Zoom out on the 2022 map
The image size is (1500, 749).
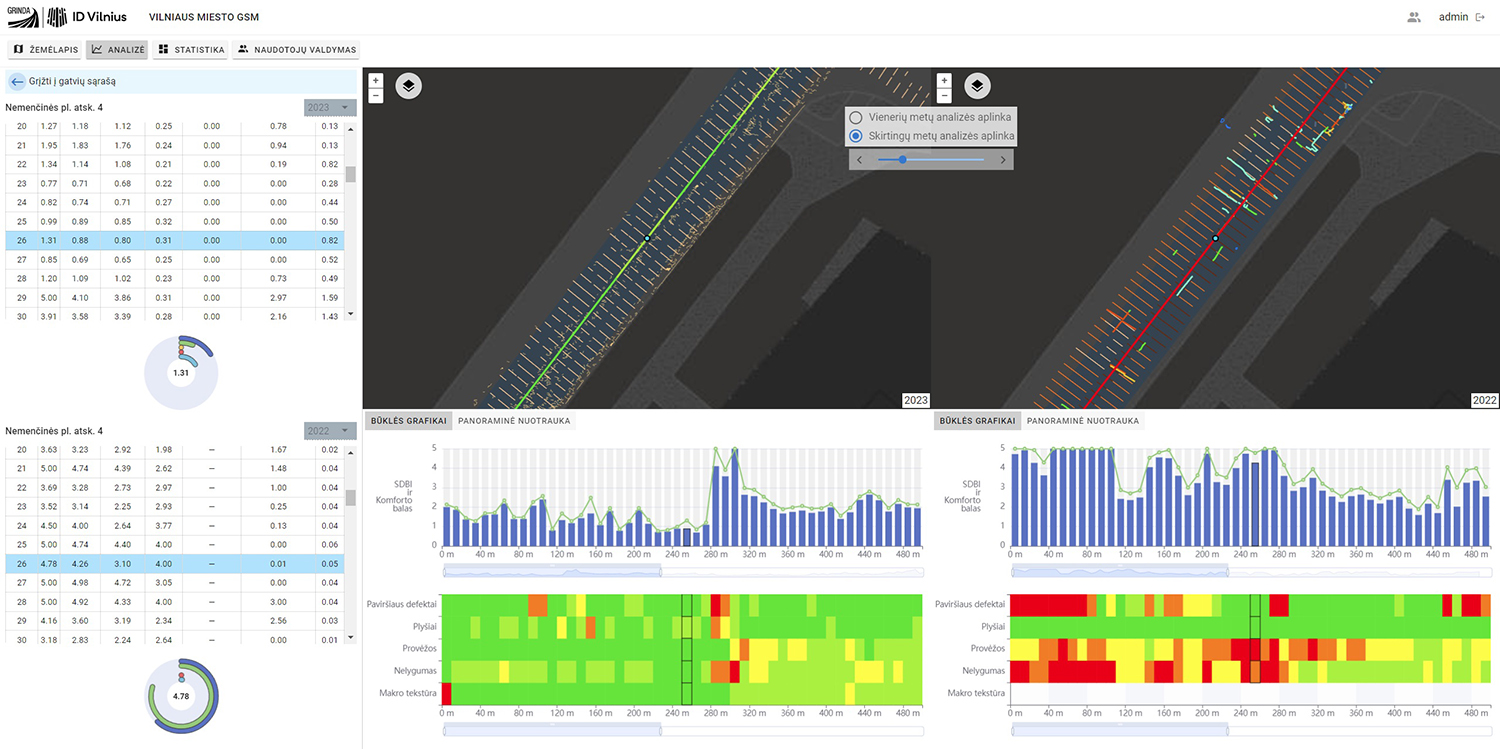(944, 96)
